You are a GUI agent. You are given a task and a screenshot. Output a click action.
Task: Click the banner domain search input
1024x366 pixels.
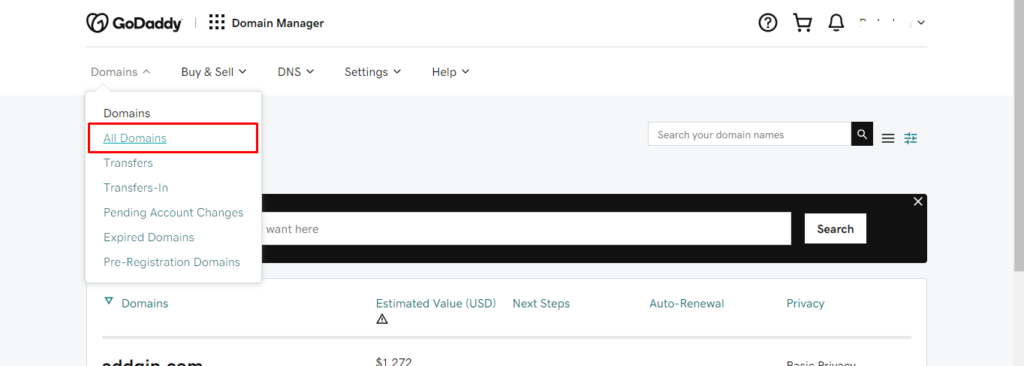tap(526, 229)
